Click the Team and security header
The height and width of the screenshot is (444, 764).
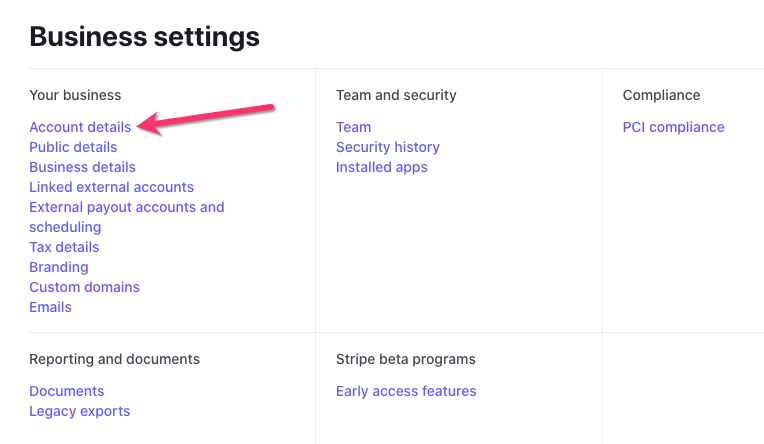(x=396, y=95)
